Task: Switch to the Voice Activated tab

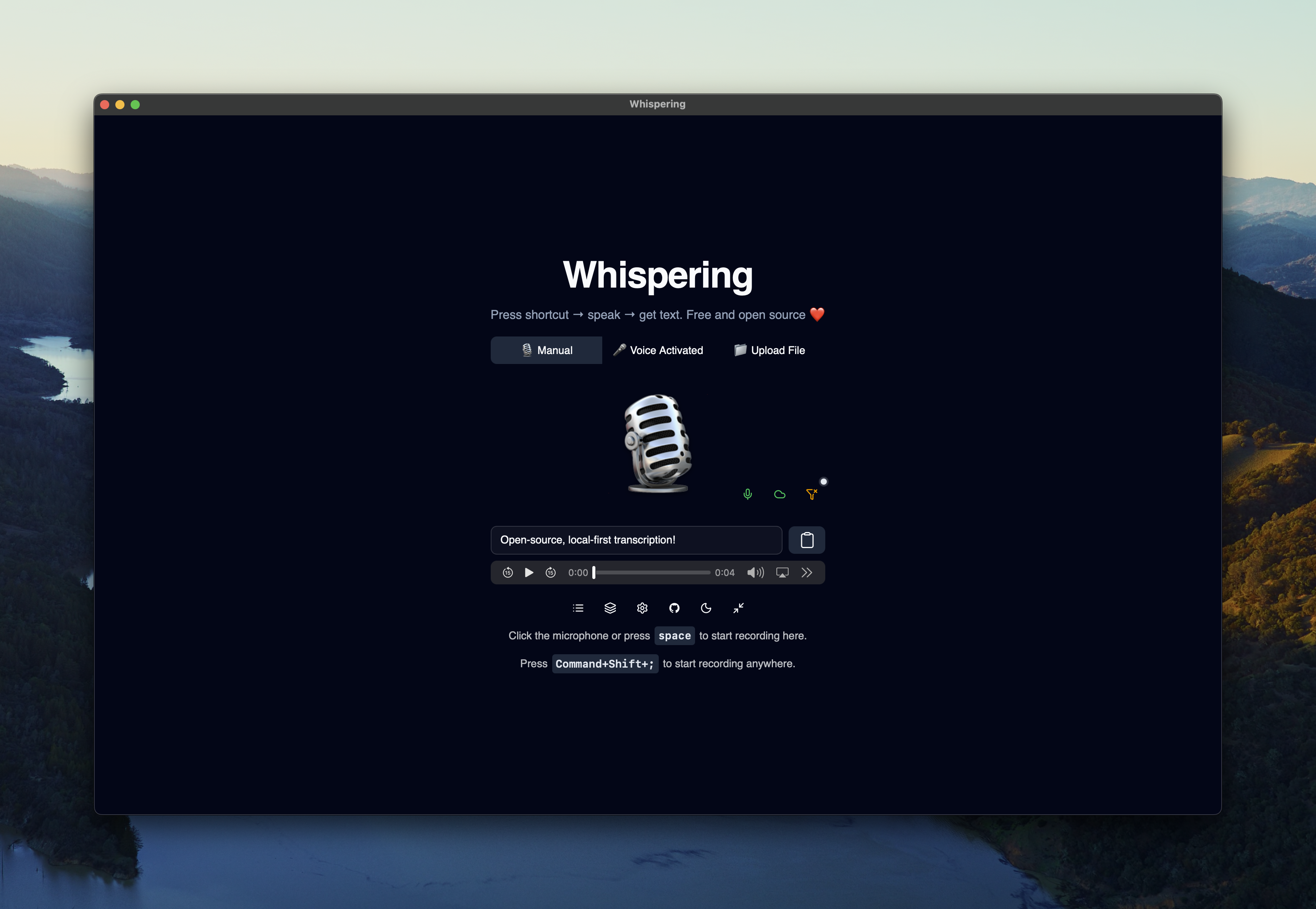Action: point(658,350)
